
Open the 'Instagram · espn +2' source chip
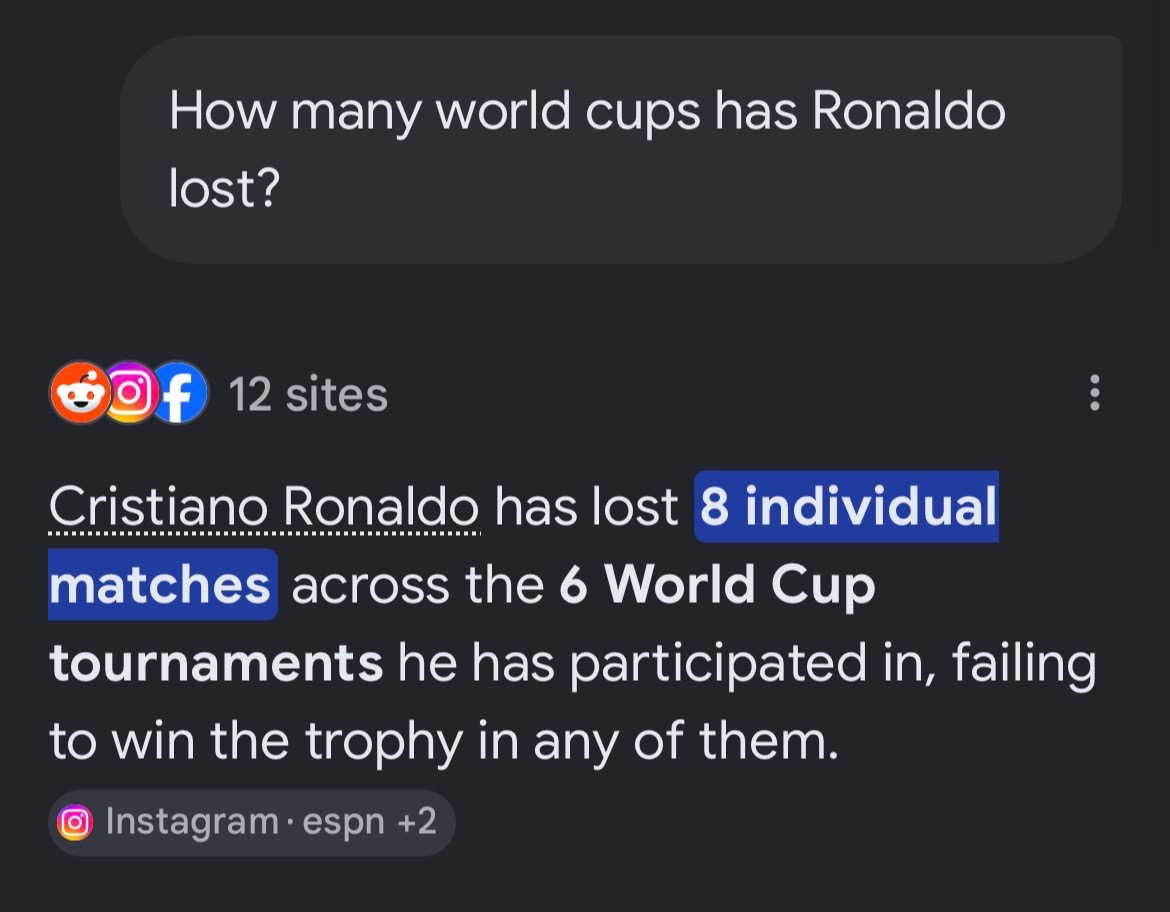tap(251, 822)
